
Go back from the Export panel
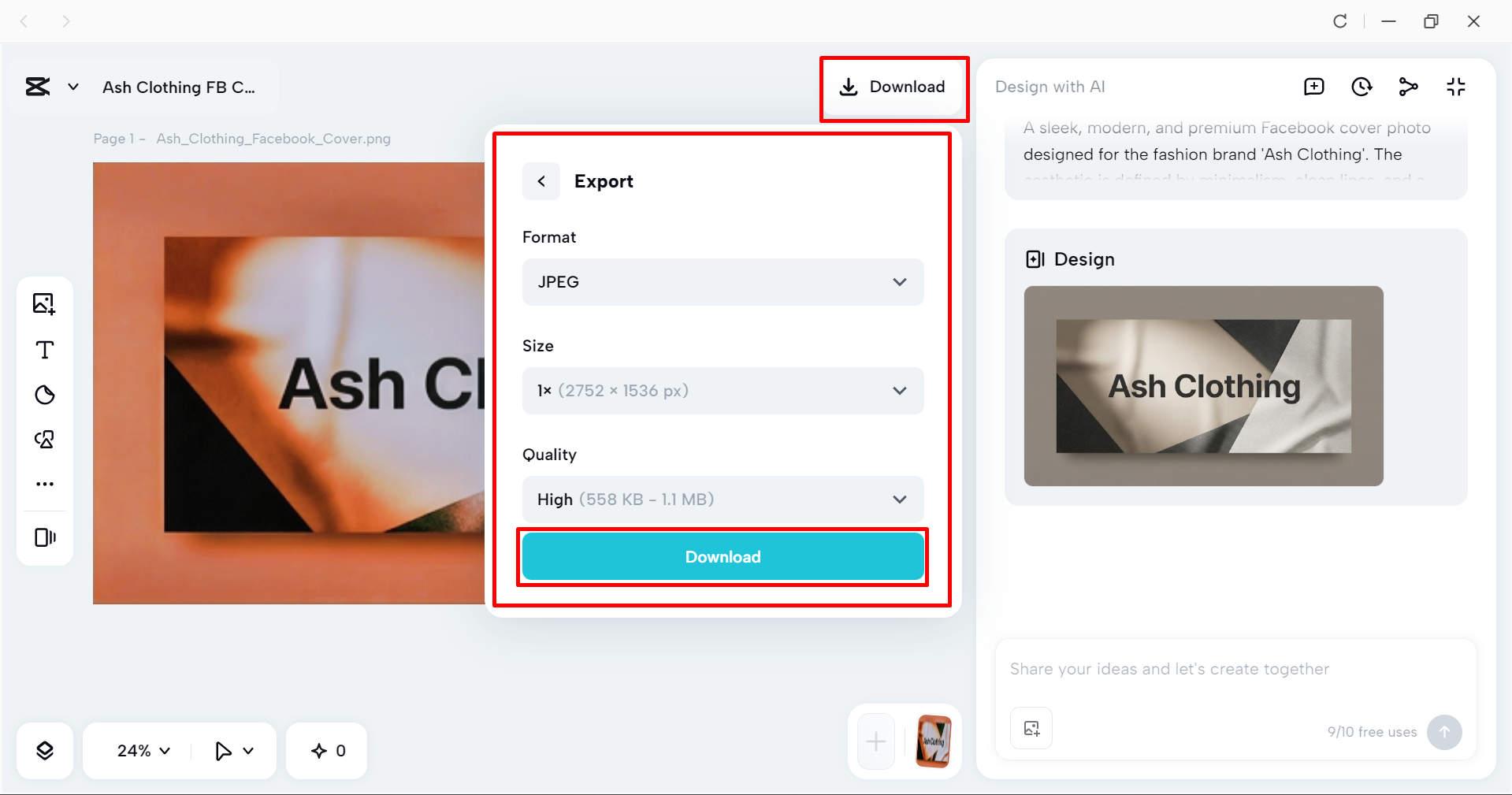pos(541,181)
